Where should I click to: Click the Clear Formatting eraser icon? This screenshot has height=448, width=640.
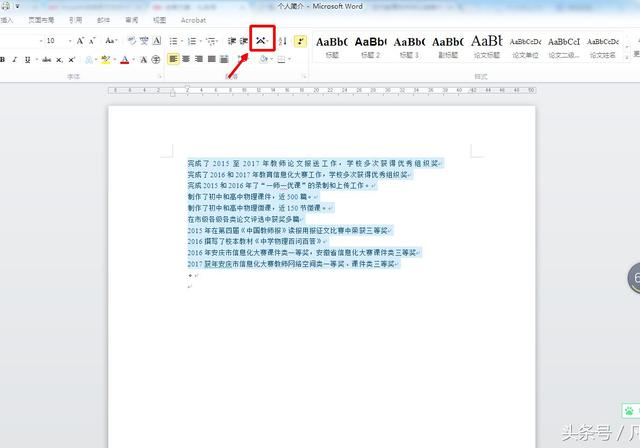[x=131, y=41]
